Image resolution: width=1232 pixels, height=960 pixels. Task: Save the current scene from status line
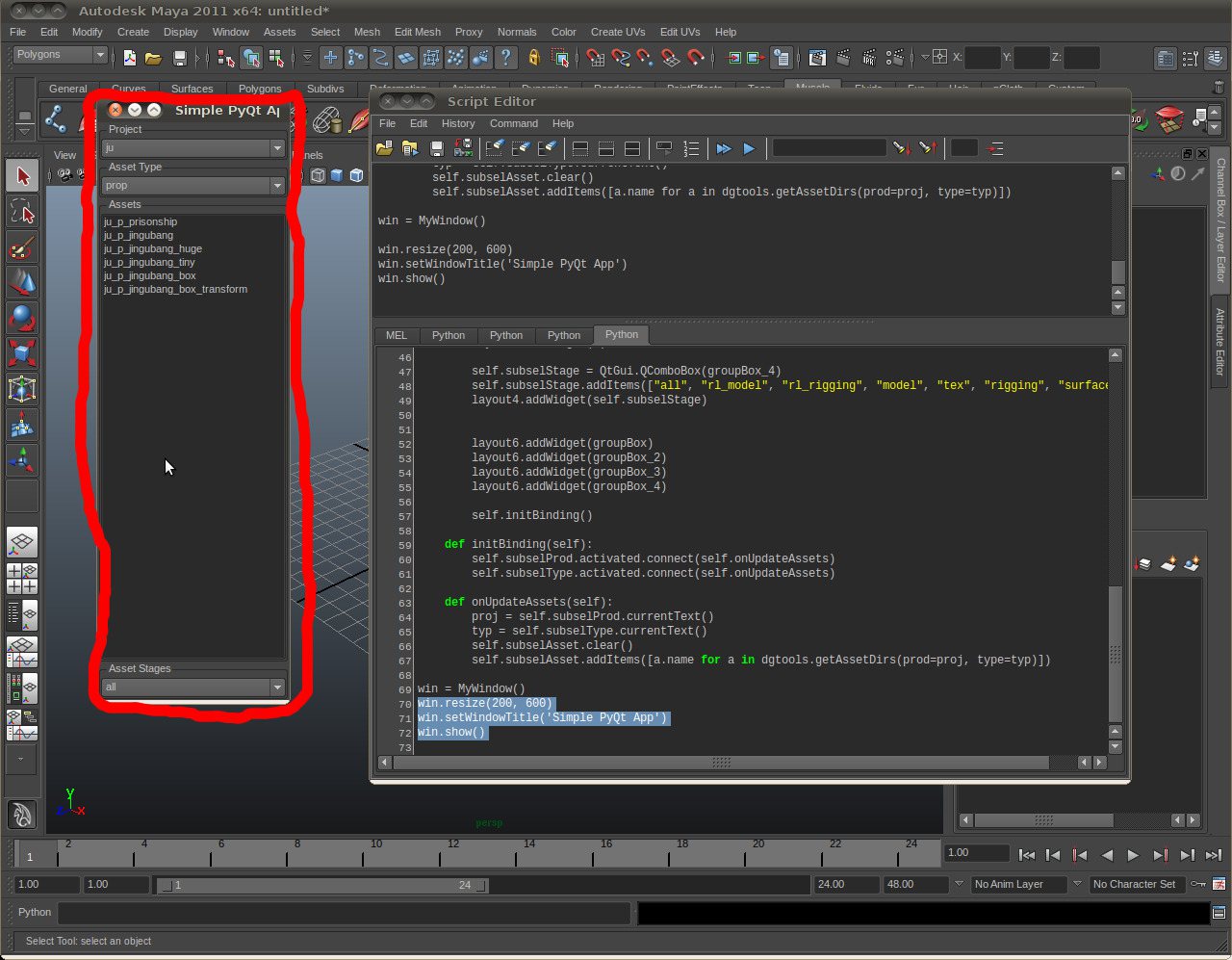coord(179,58)
